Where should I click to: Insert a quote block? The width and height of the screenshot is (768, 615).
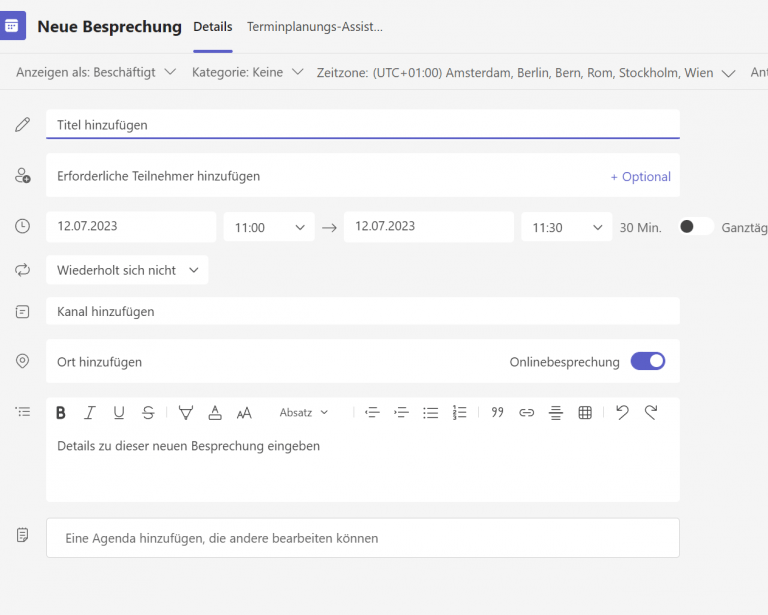click(497, 412)
